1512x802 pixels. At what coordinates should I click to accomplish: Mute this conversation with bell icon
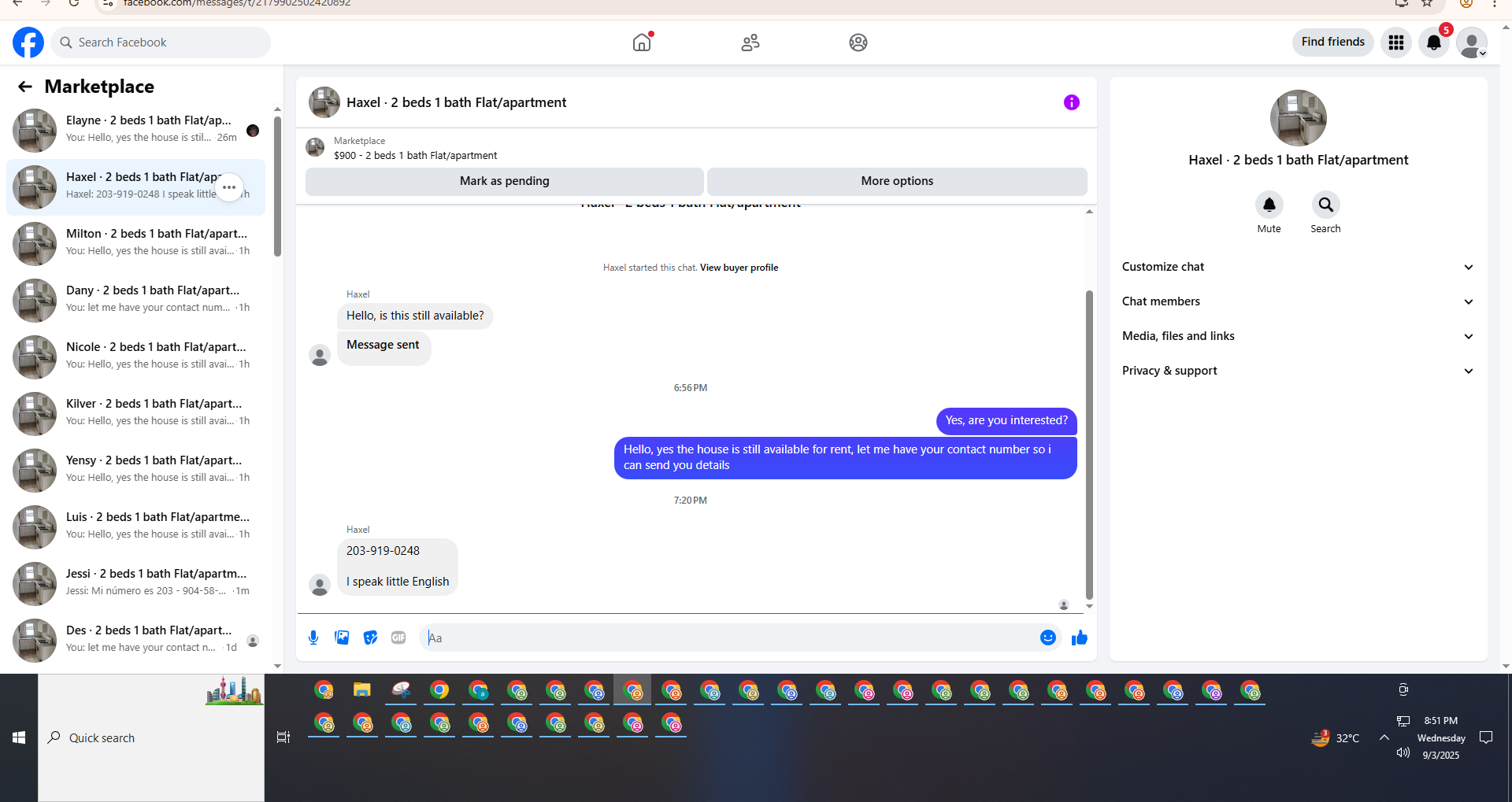[1269, 205]
